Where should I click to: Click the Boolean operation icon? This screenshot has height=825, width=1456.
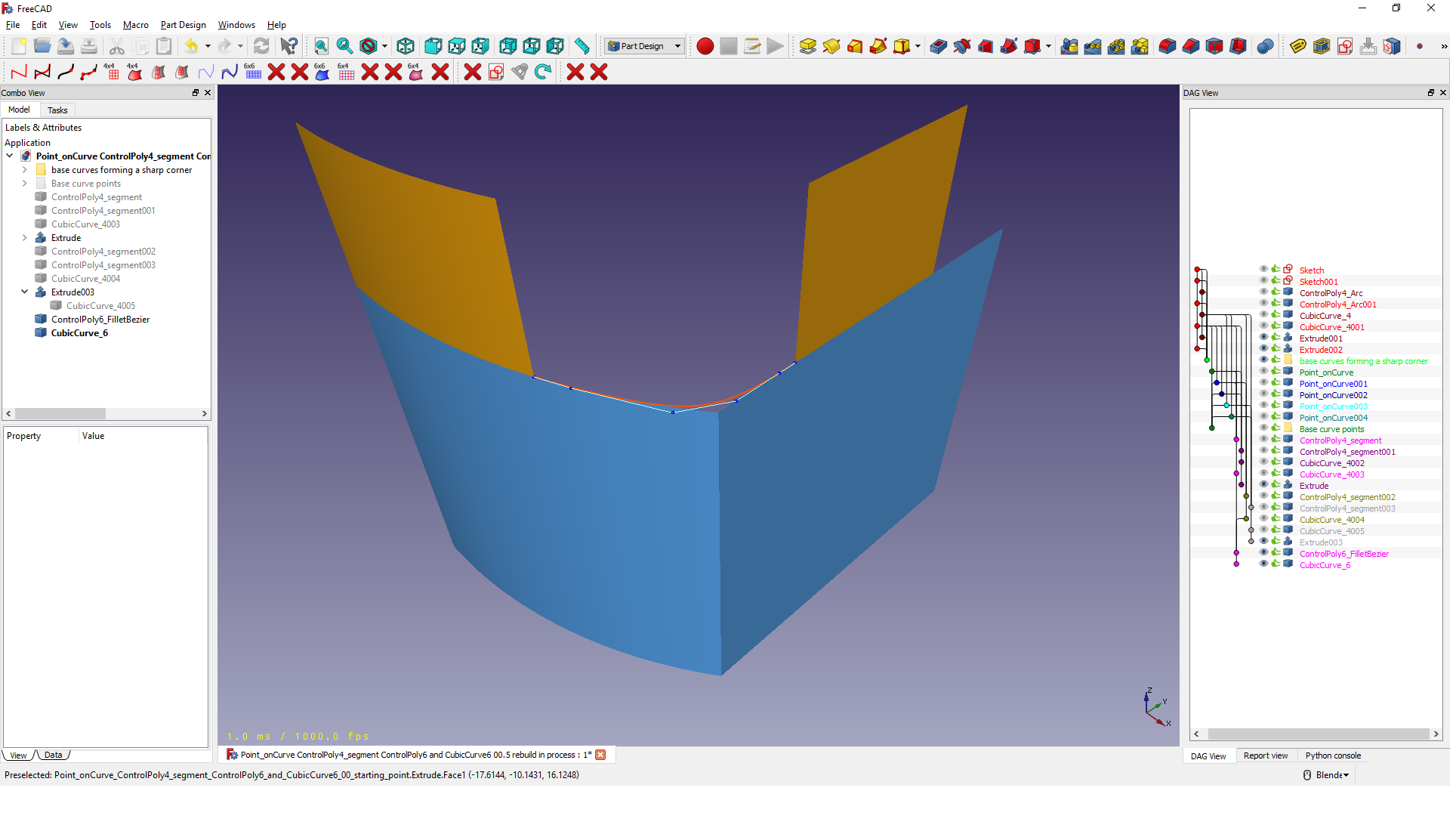[x=1265, y=46]
